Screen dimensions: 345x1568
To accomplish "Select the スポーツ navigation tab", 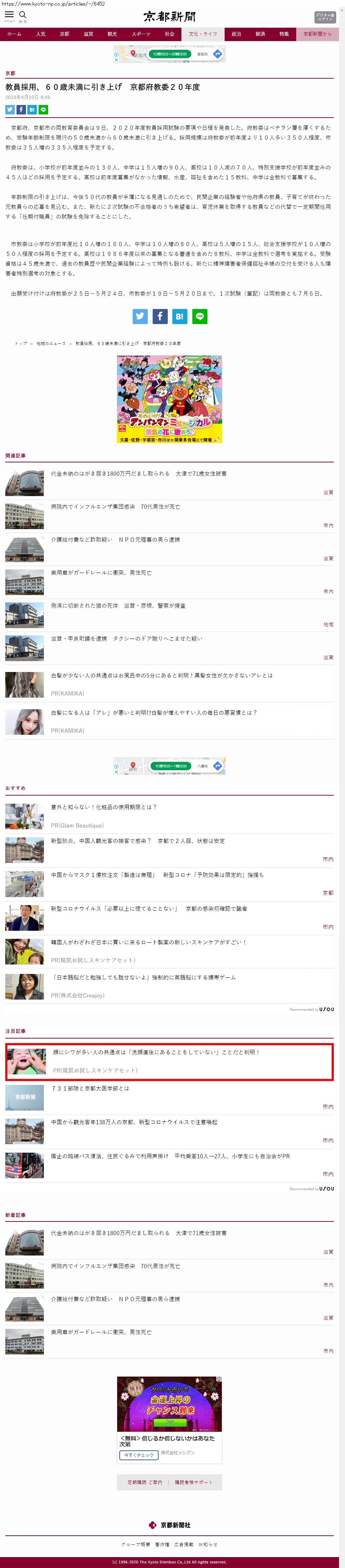I will 140,34.
